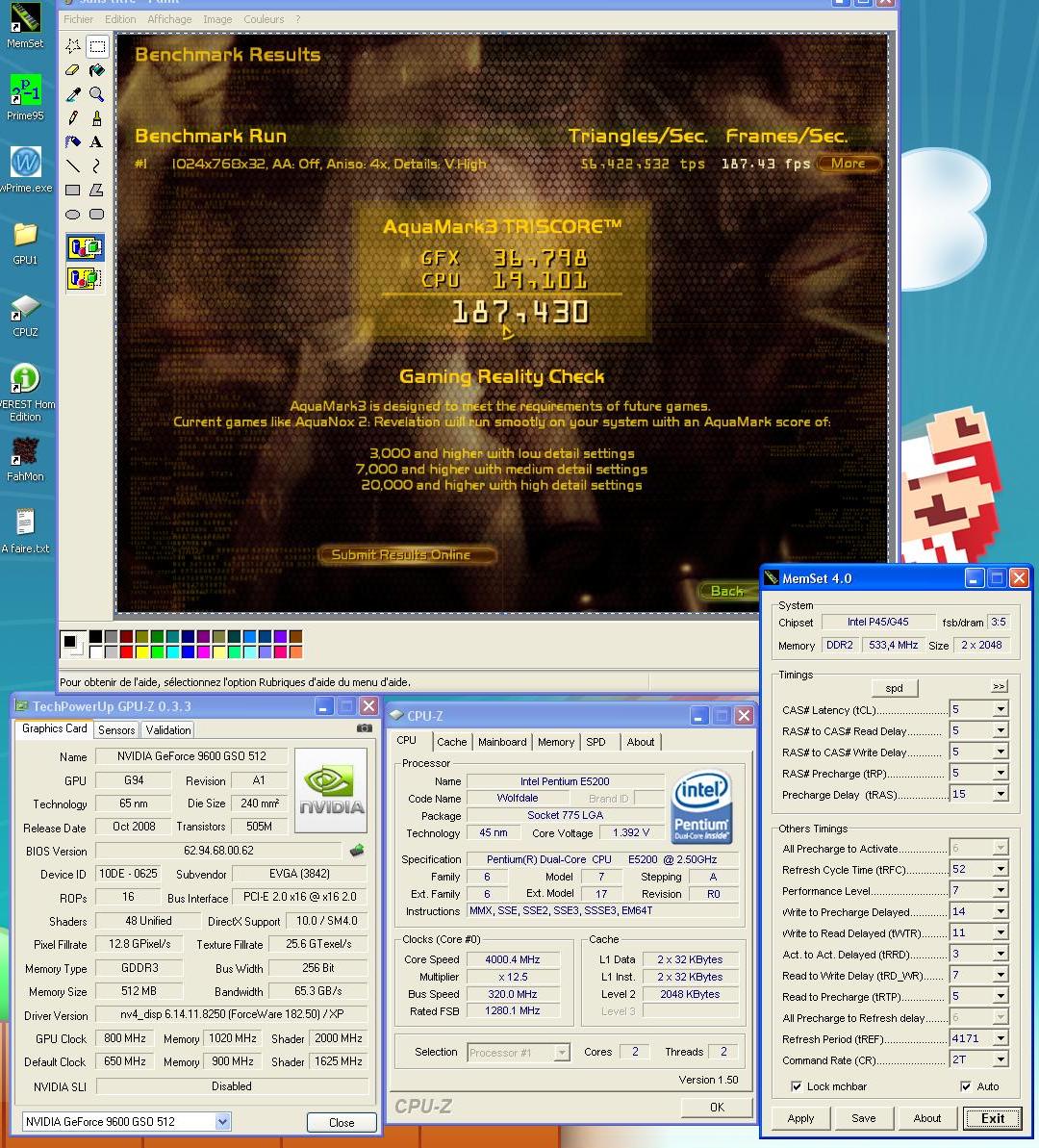Screen dimensions: 1039x1148
Task: Open the CPUZ desktop shortcut
Action: 25,315
